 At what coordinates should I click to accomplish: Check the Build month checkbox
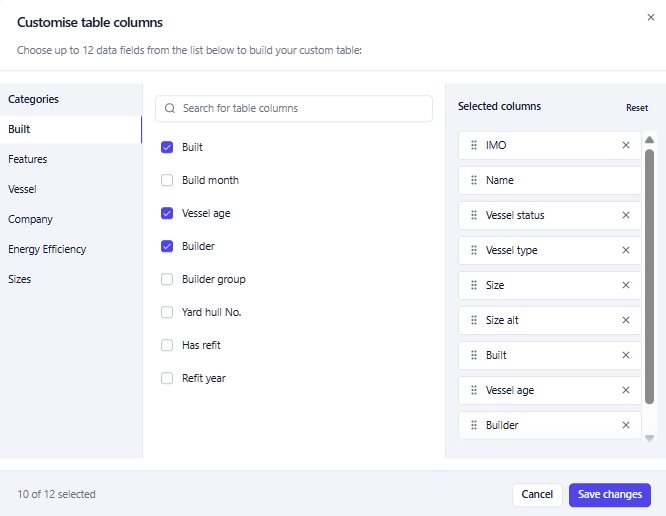coord(167,180)
